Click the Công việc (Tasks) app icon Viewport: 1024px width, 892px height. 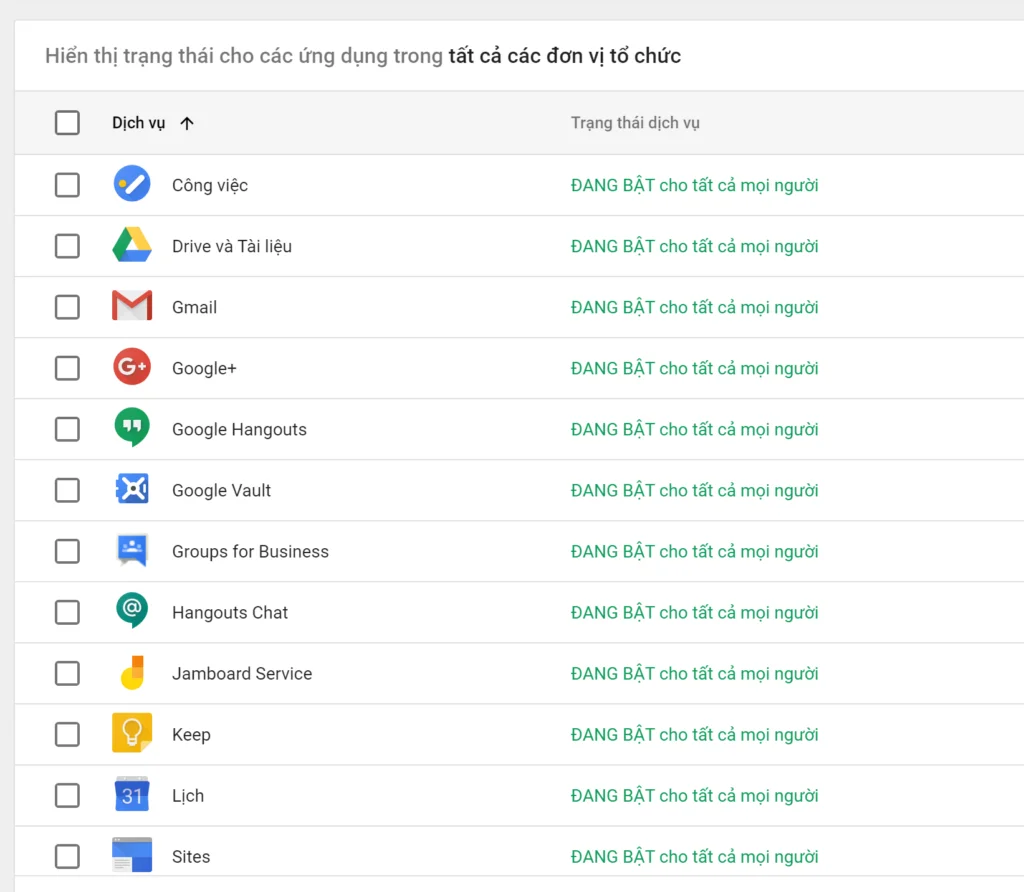click(x=132, y=183)
